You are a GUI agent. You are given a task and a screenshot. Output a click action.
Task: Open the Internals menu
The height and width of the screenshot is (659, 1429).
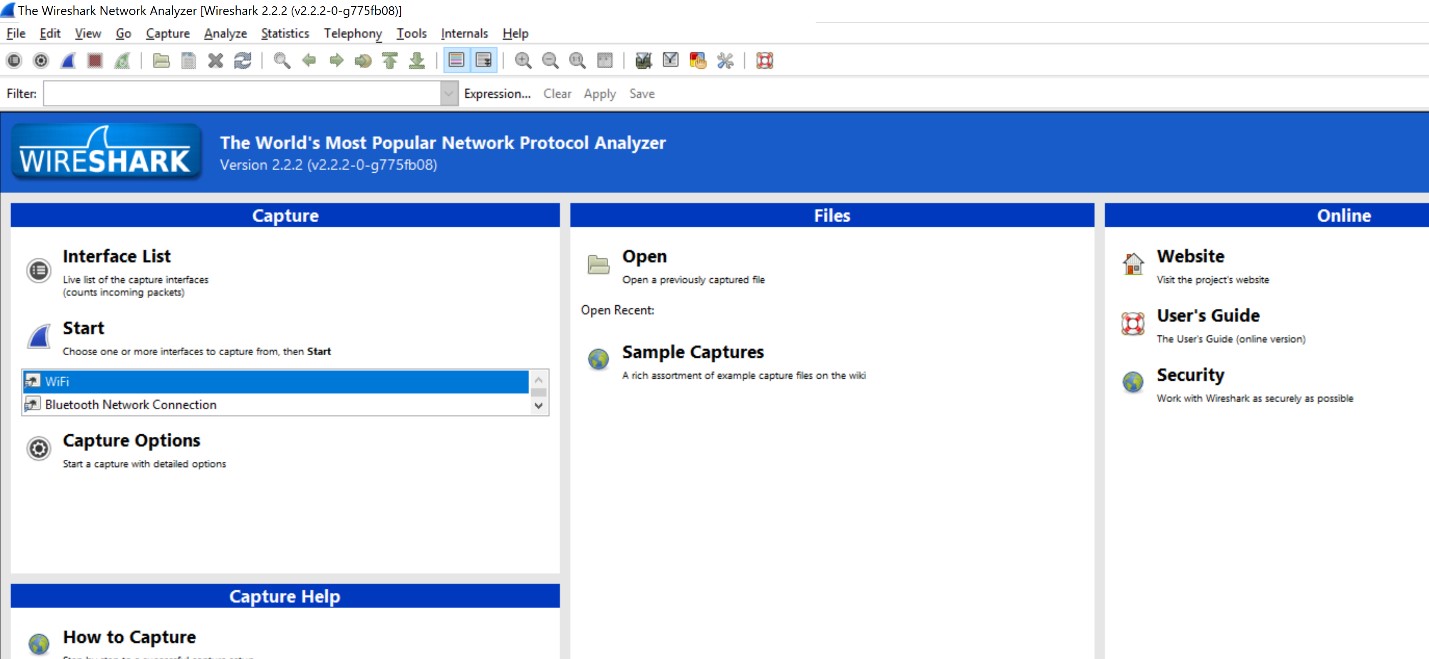click(464, 33)
